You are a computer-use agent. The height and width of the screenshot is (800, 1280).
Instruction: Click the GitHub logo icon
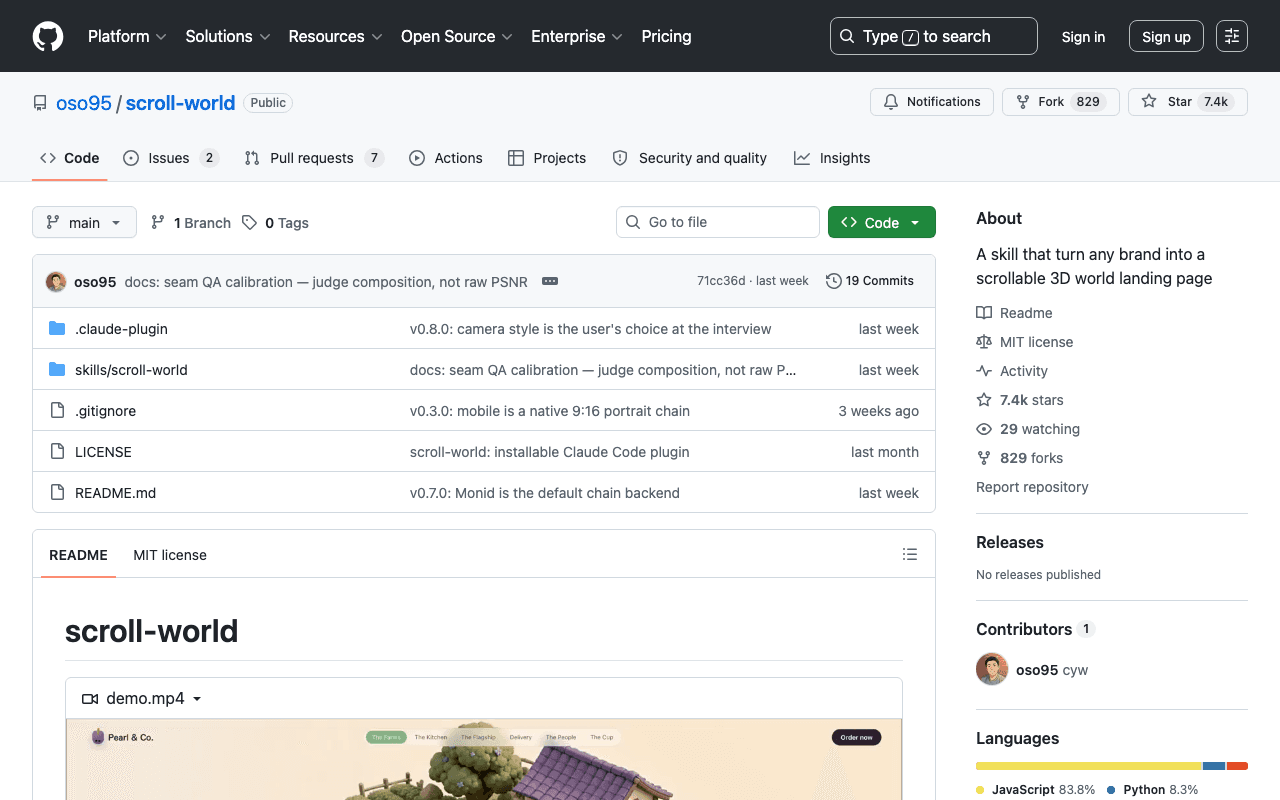point(48,36)
